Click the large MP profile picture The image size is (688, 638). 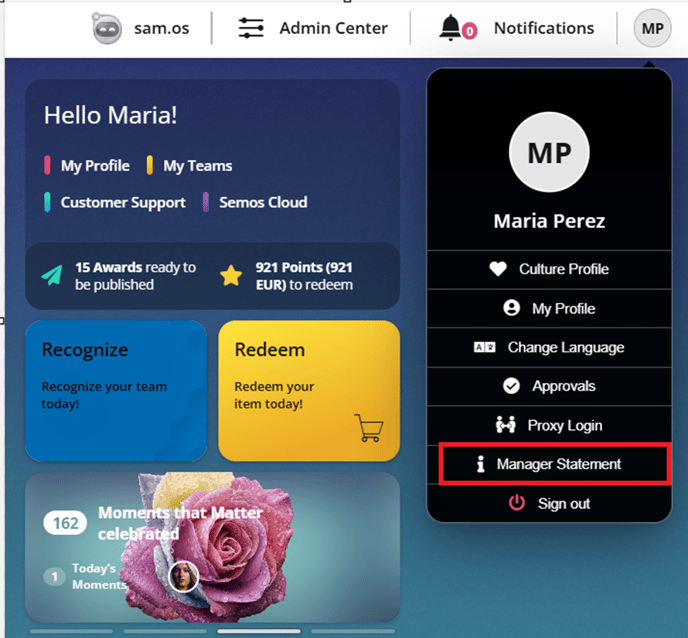click(549, 152)
